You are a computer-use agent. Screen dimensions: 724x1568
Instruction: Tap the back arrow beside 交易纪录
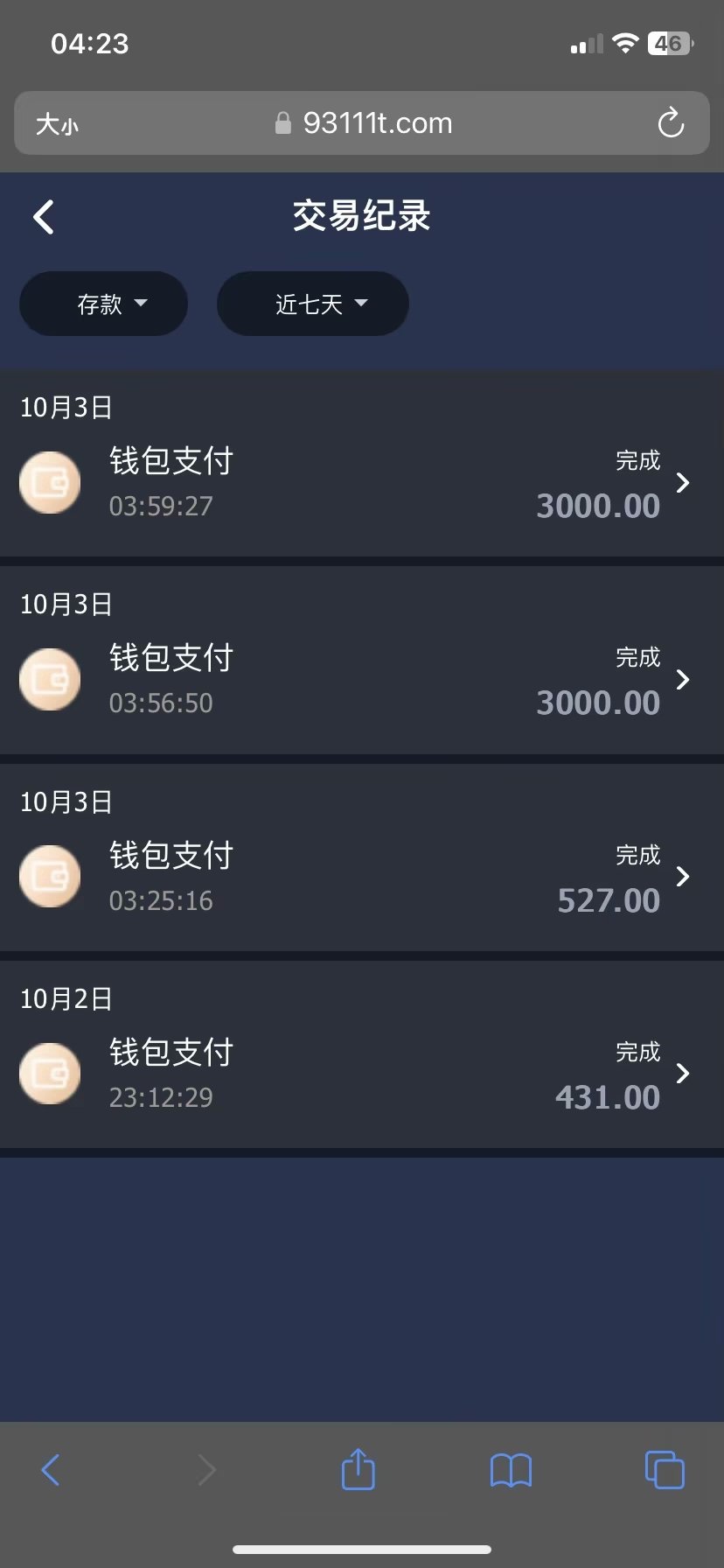(x=44, y=217)
